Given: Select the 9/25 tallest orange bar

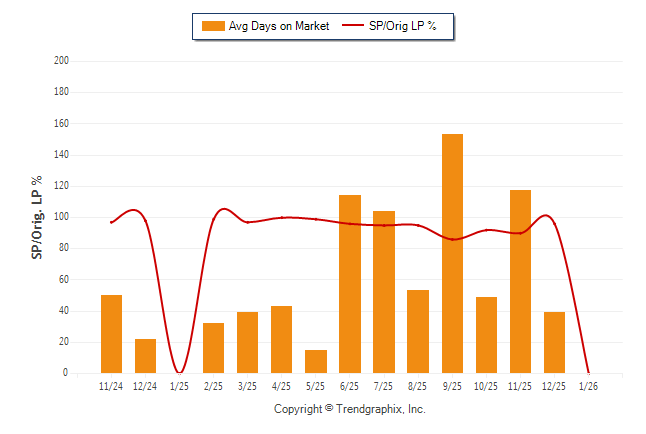Looking at the screenshot, I should pyautogui.click(x=452, y=253).
